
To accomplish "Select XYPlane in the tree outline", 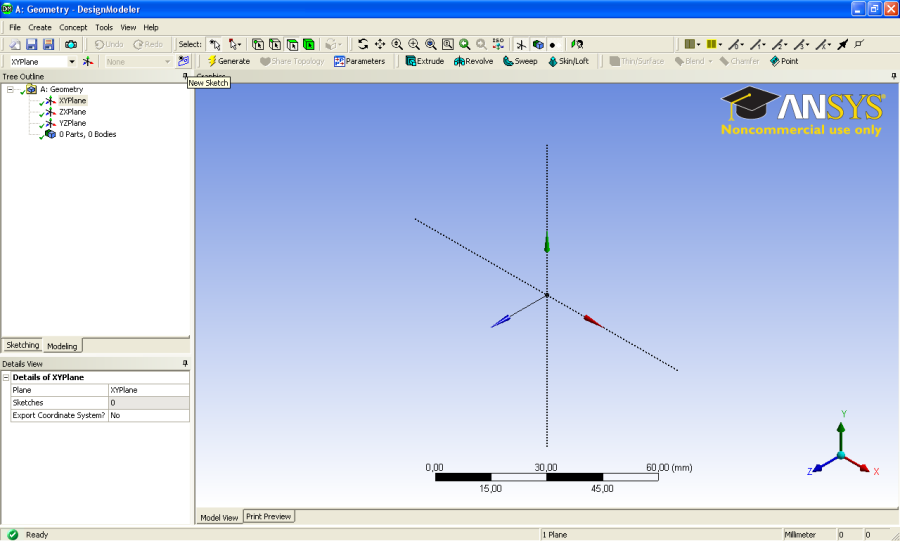I will click(72, 100).
